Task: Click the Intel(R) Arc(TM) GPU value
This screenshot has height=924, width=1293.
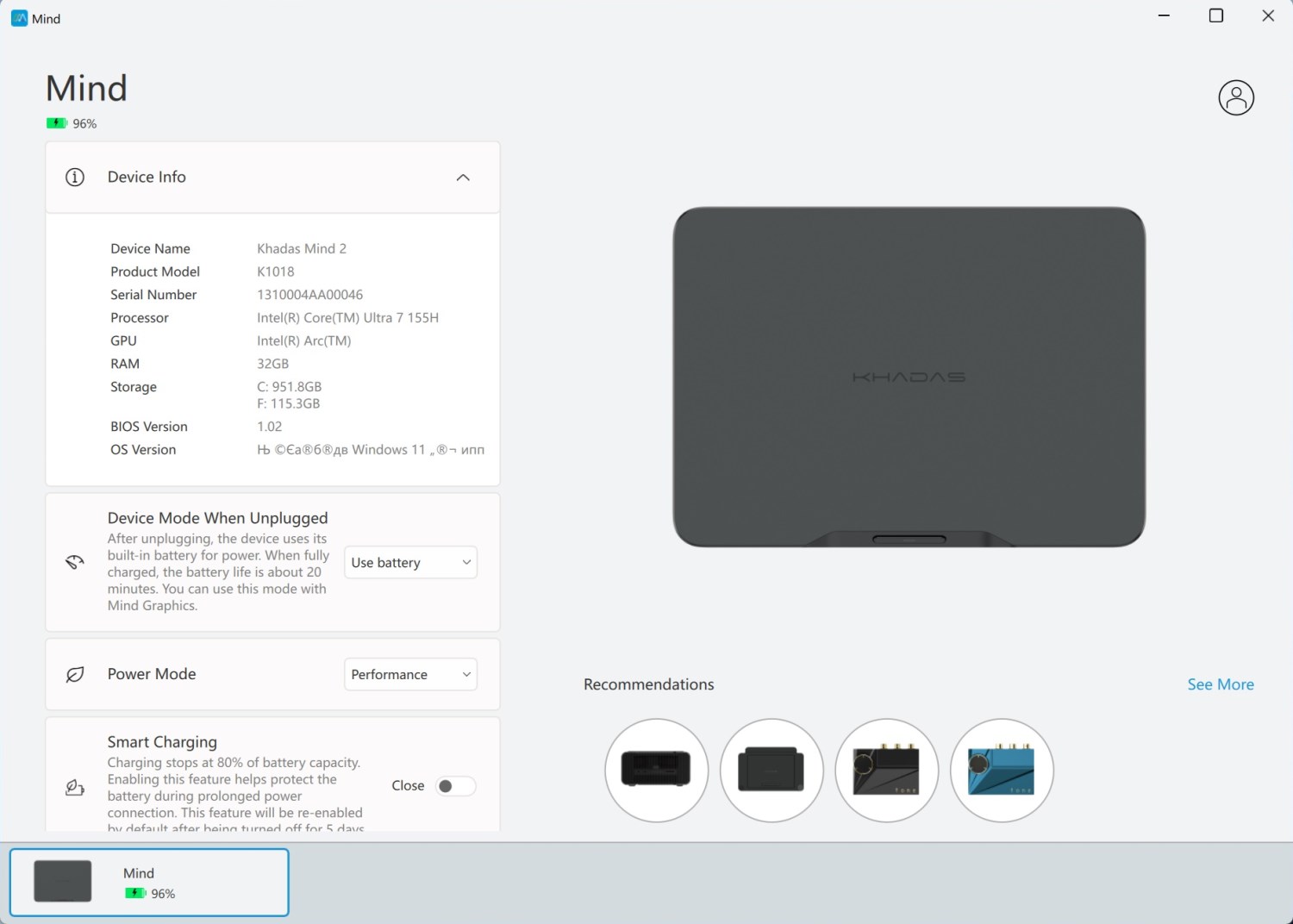Action: 304,341
